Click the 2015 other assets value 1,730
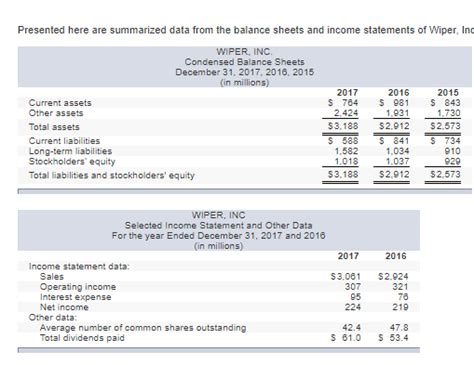474x365 pixels. tap(449, 113)
